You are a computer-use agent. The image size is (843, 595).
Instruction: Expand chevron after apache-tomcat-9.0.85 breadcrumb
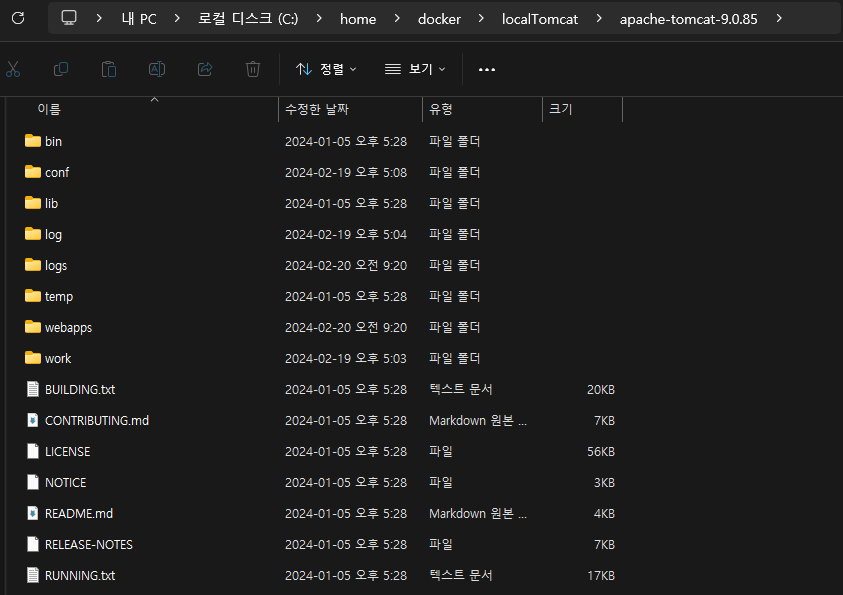click(779, 18)
